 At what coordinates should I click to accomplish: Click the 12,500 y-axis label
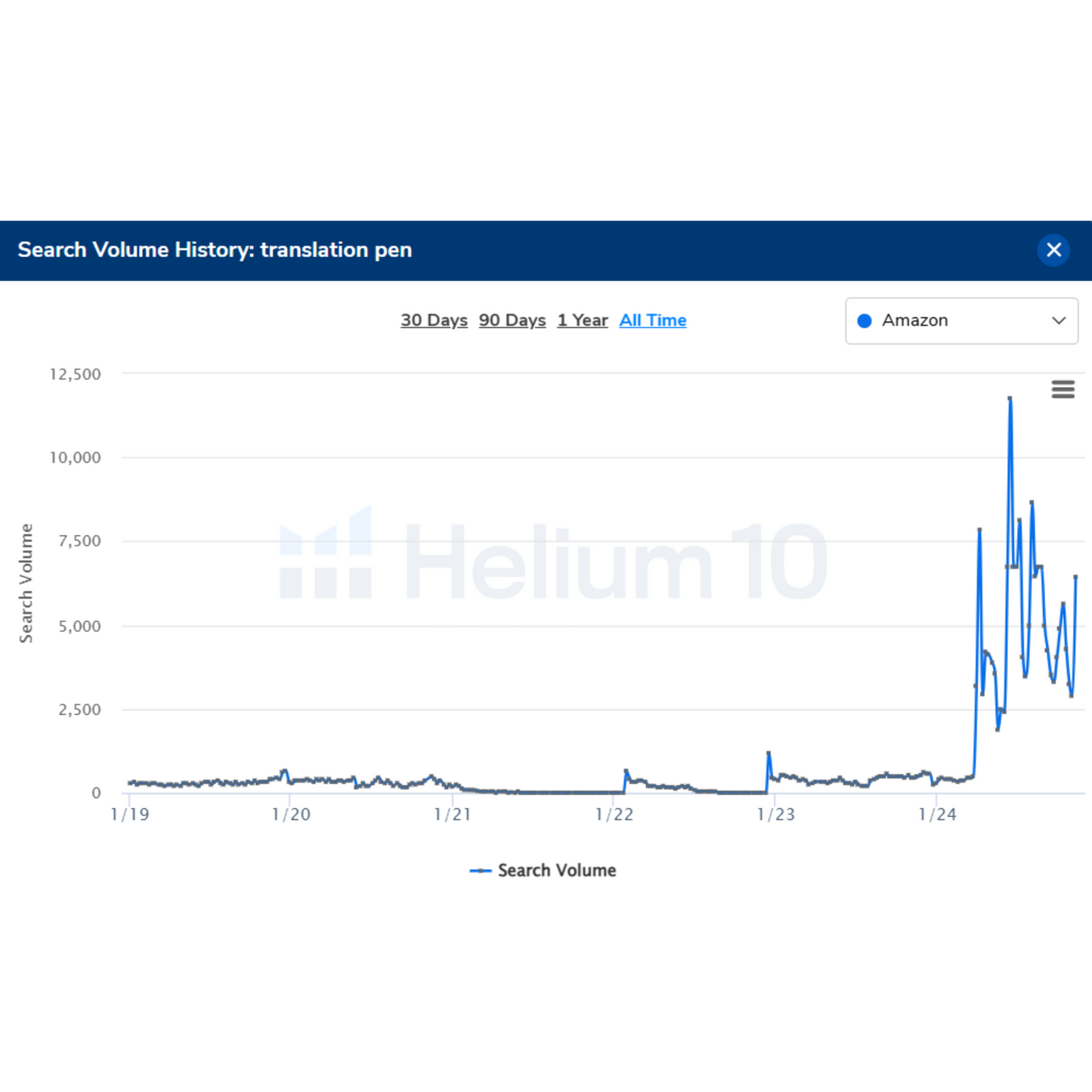click(75, 374)
